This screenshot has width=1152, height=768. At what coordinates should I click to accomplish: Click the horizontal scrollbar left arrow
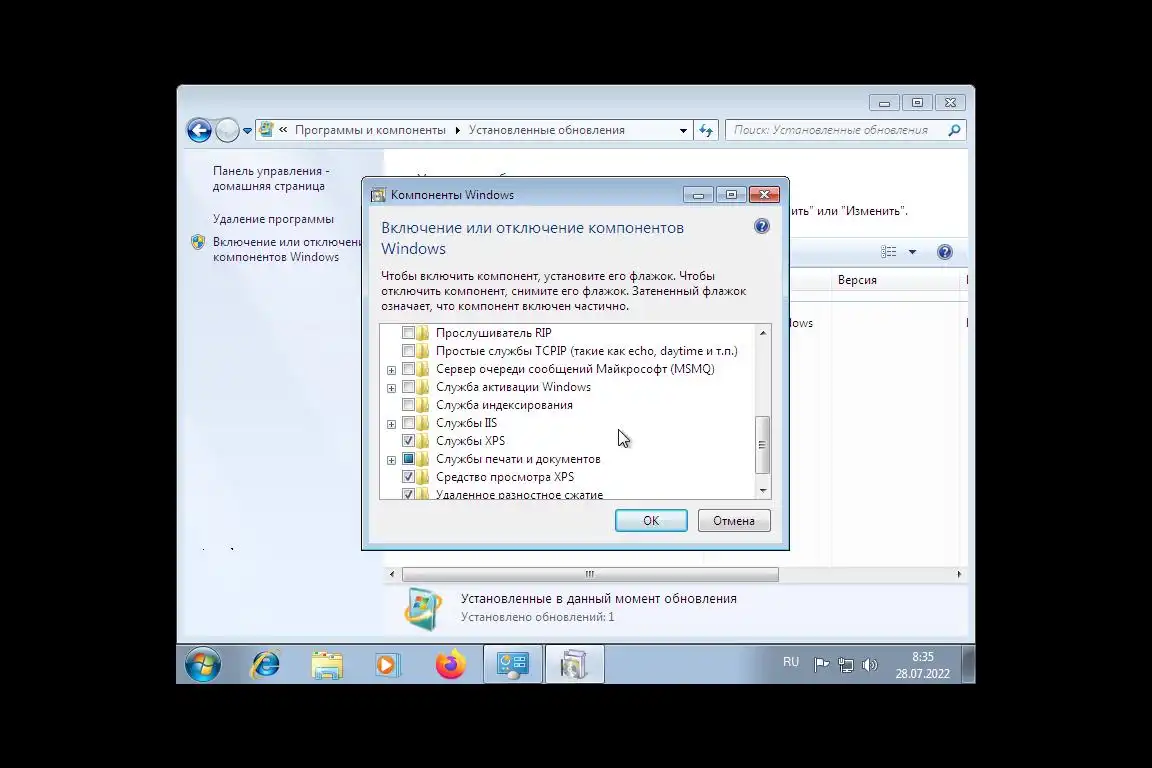click(392, 574)
